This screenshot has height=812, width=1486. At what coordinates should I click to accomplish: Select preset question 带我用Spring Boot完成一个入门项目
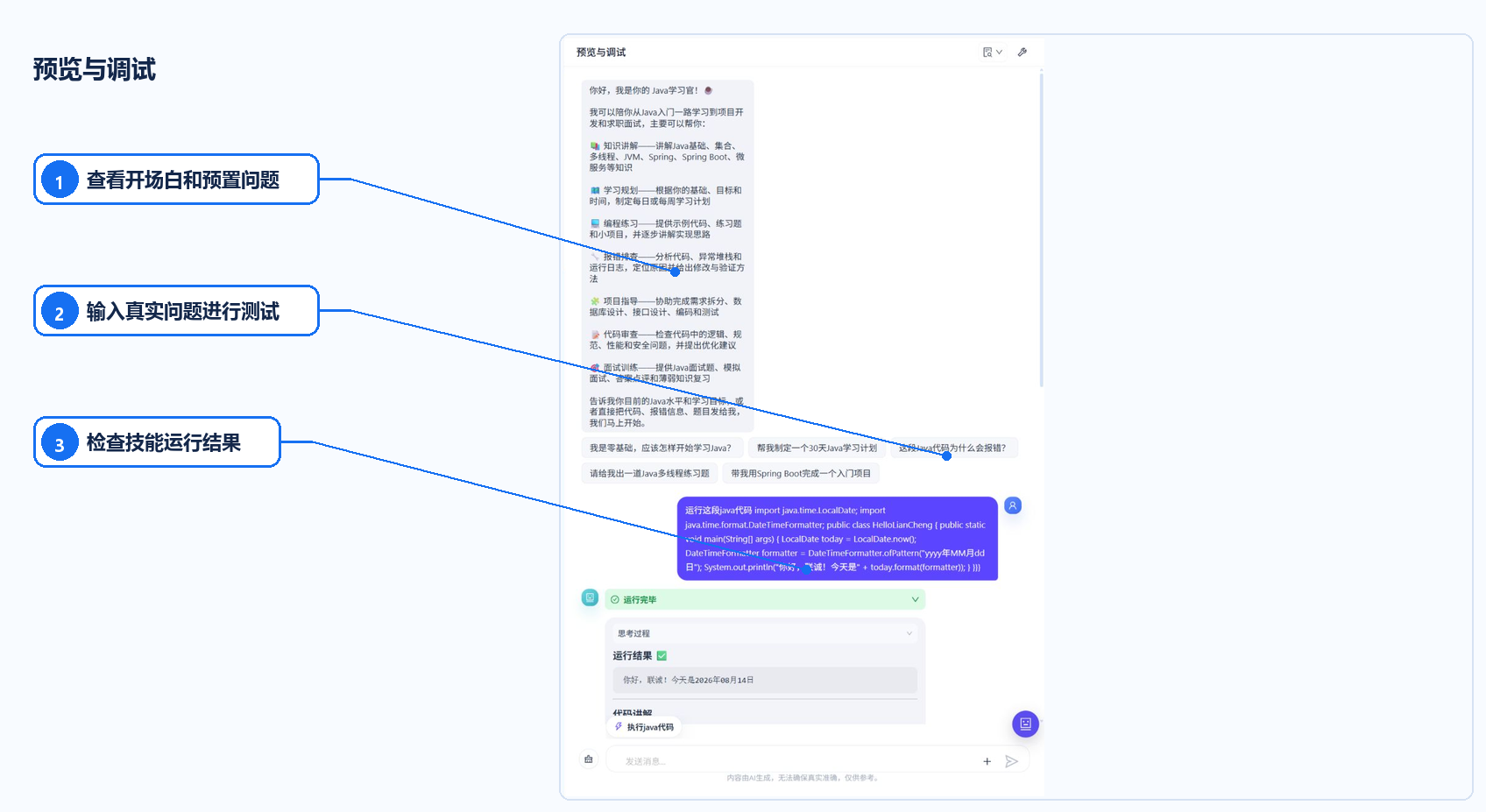coord(801,473)
